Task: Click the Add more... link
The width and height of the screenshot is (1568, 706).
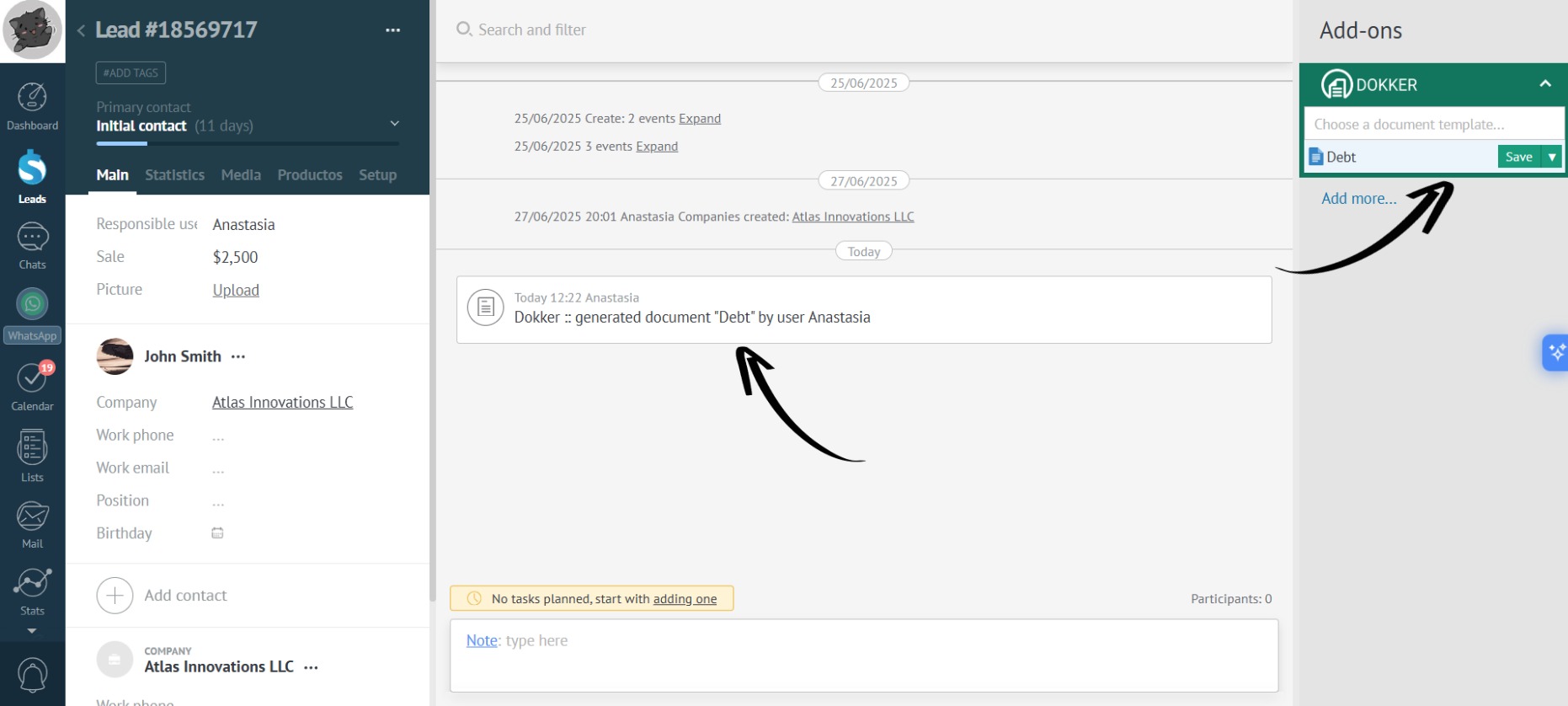Action: click(1358, 199)
